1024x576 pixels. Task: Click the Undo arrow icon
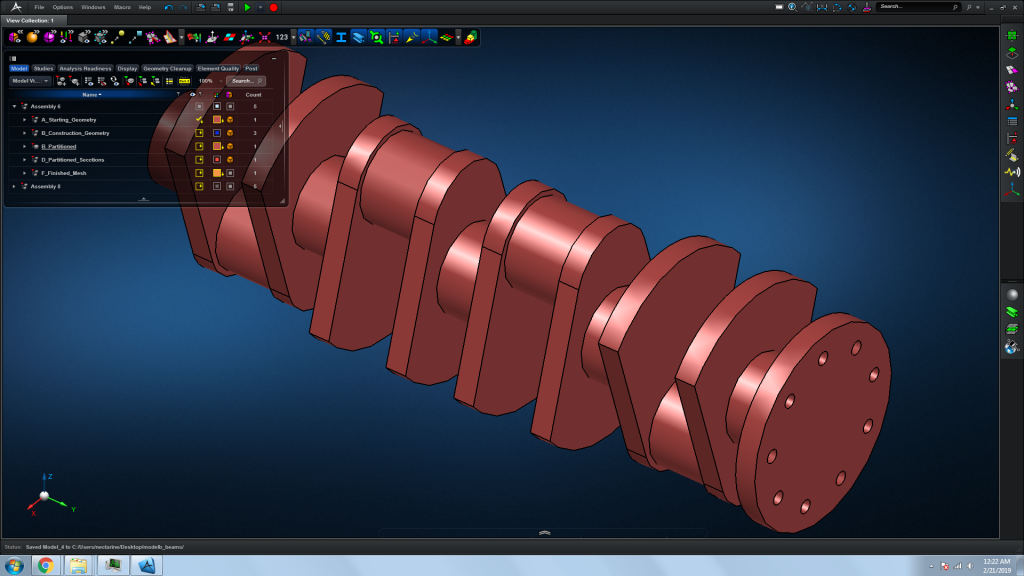pos(168,7)
